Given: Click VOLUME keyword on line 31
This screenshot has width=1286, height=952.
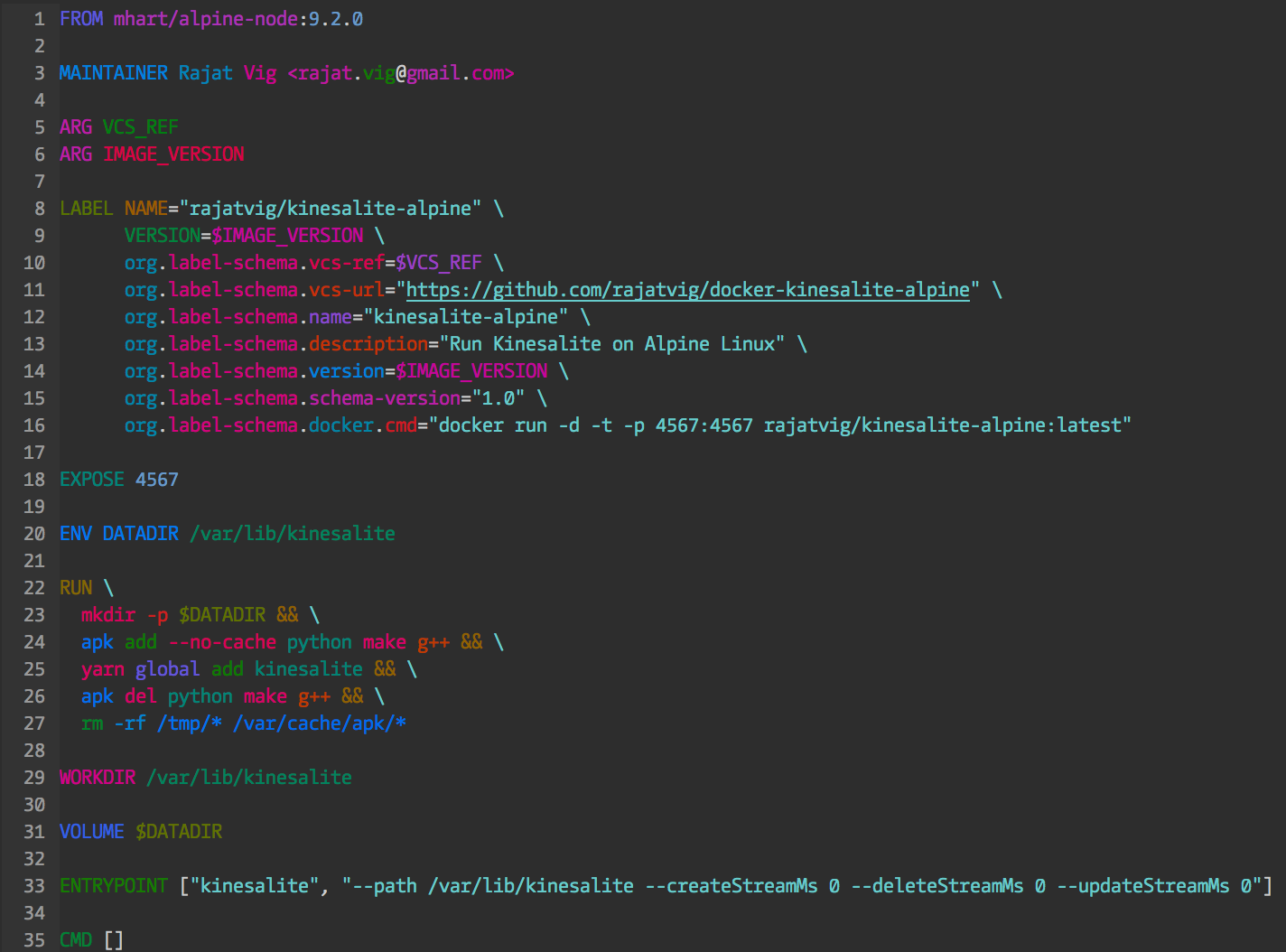Looking at the screenshot, I should pyautogui.click(x=92, y=832).
